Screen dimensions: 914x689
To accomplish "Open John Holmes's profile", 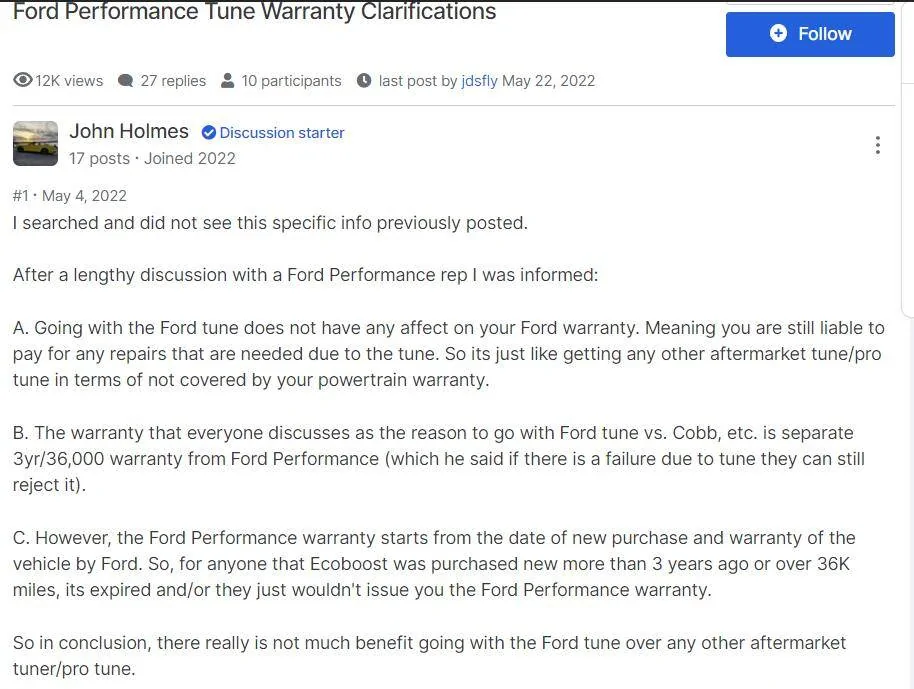I will point(129,131).
